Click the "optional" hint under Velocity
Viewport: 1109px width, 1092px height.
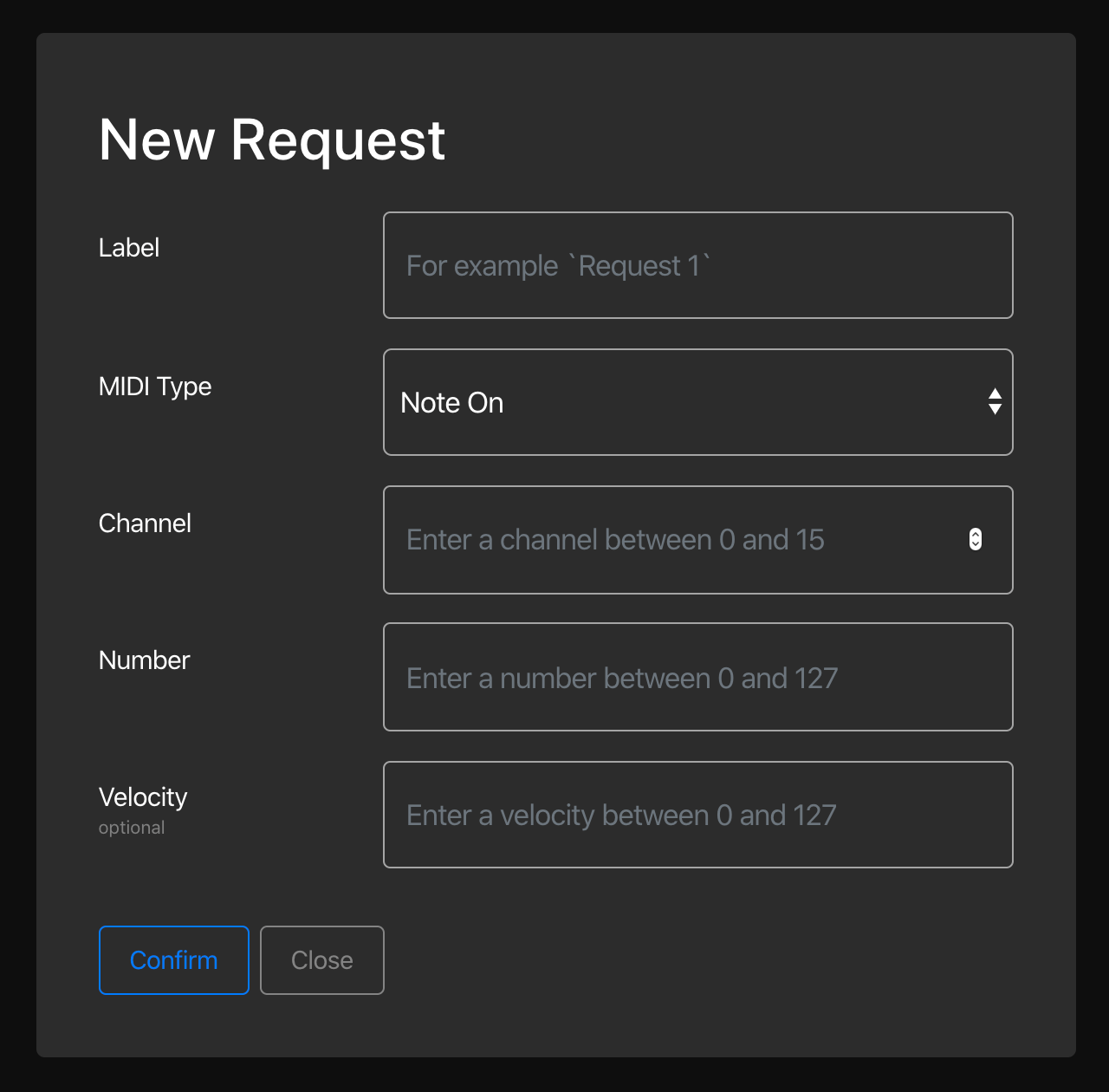click(x=132, y=828)
